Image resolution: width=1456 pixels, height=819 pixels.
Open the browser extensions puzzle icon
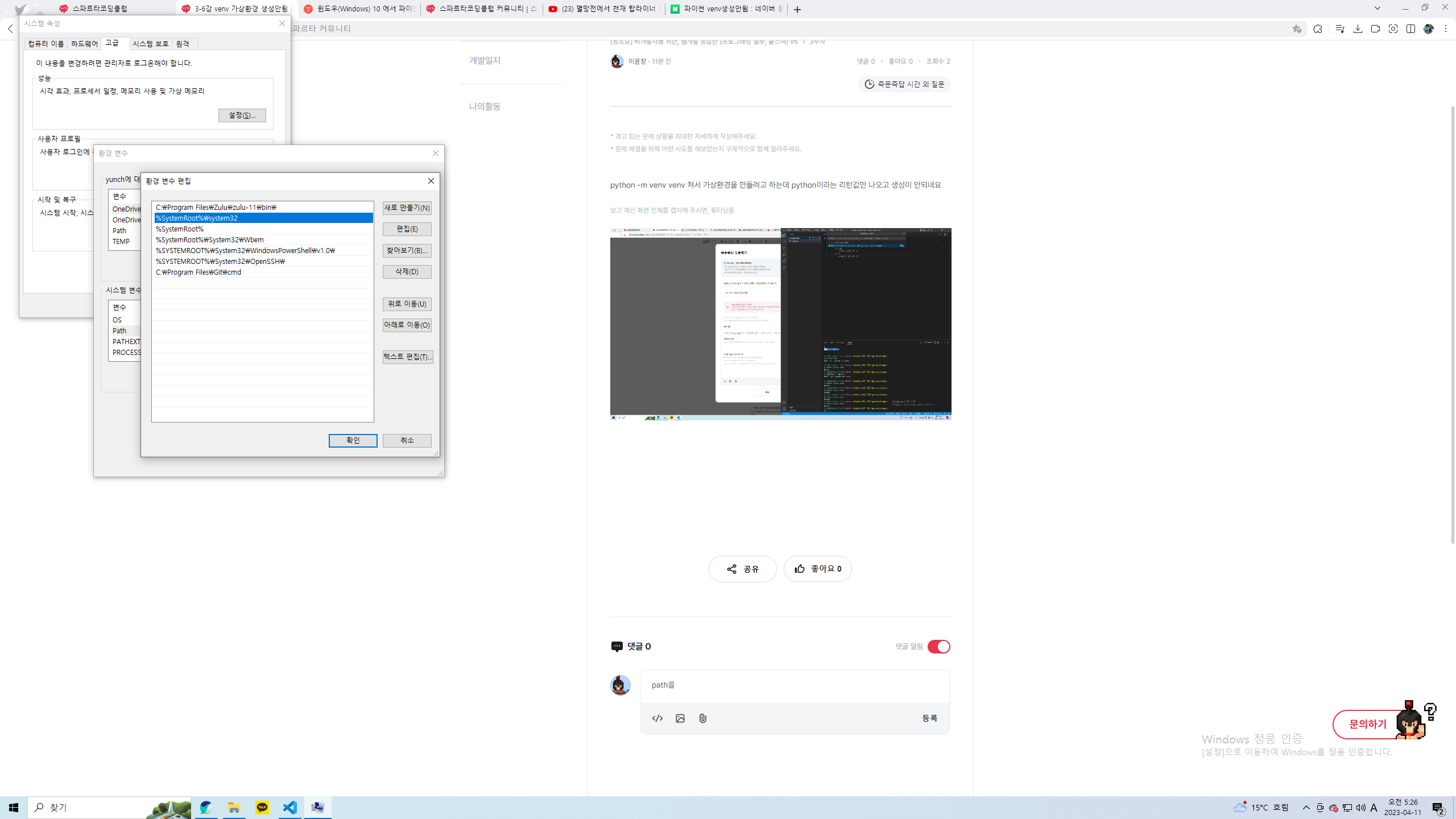[x=1318, y=29]
